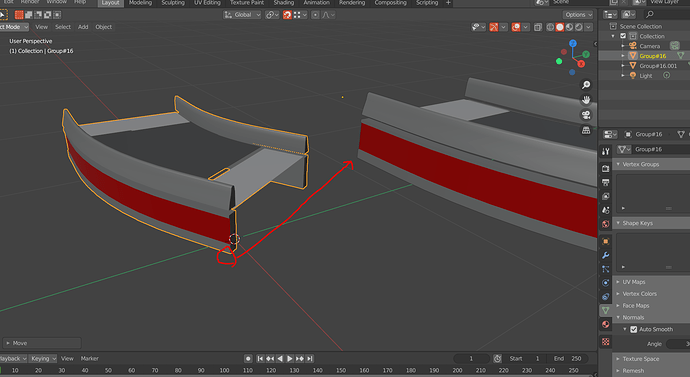The image size is (690, 377).
Task: Open the Modifiers wrench tab
Action: click(x=606, y=255)
